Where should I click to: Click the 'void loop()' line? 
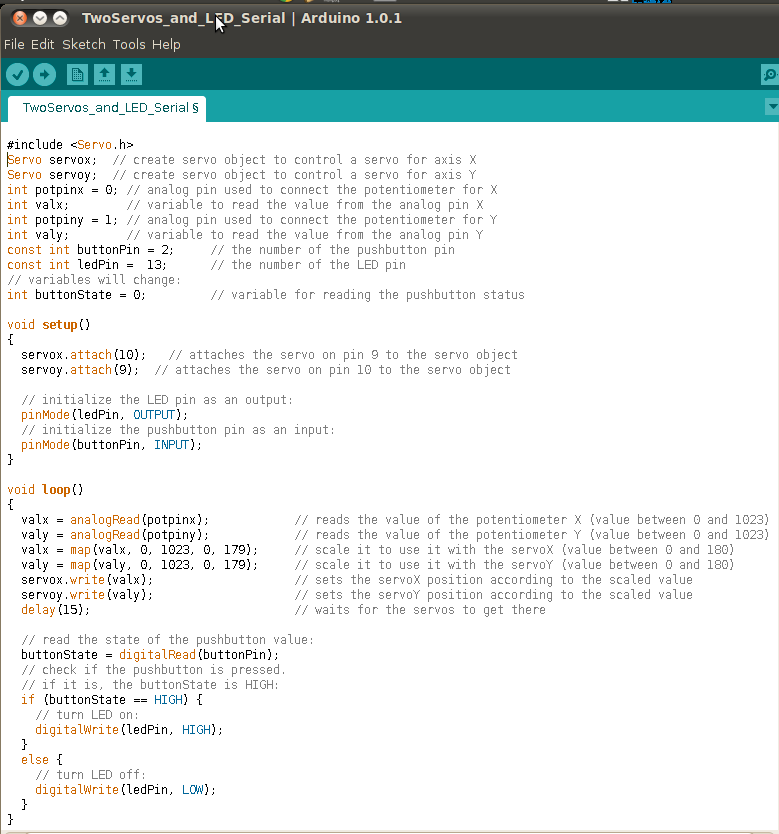coord(45,489)
